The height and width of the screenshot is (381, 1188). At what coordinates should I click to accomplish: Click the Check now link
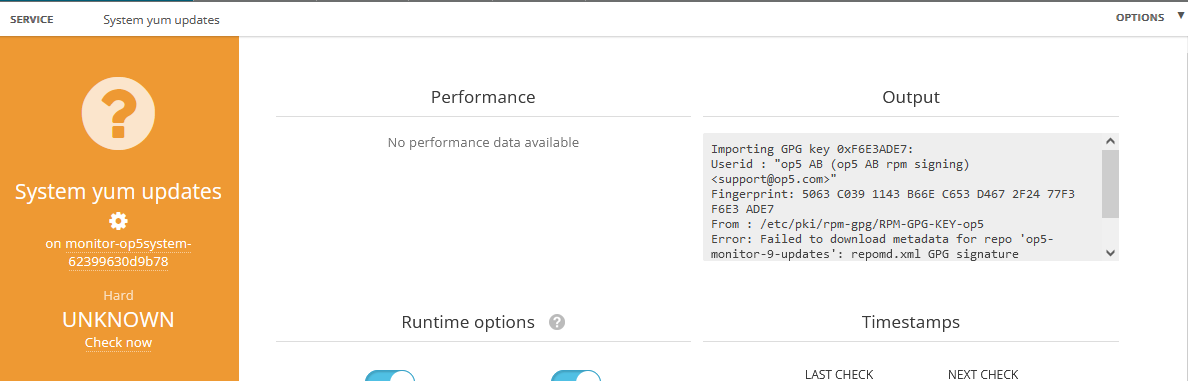coord(118,342)
